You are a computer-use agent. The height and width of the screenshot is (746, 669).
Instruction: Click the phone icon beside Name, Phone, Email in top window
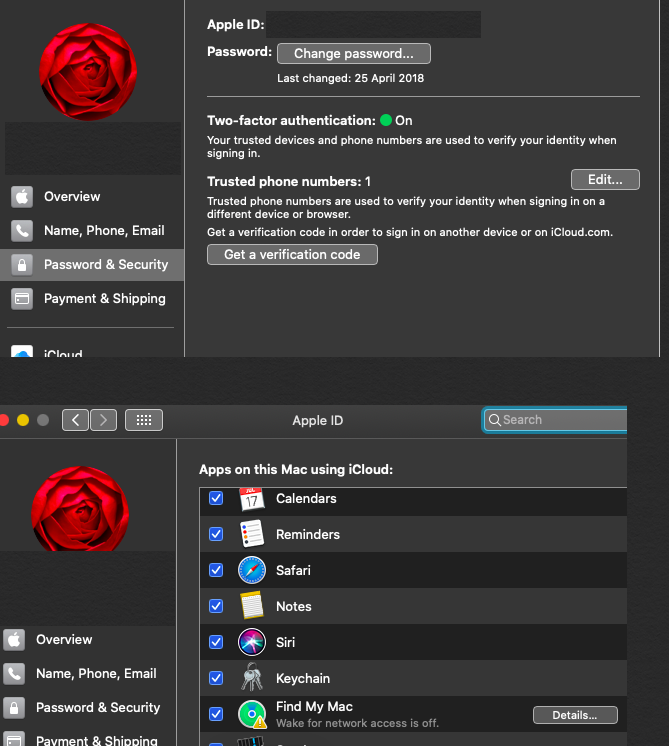coord(22,231)
